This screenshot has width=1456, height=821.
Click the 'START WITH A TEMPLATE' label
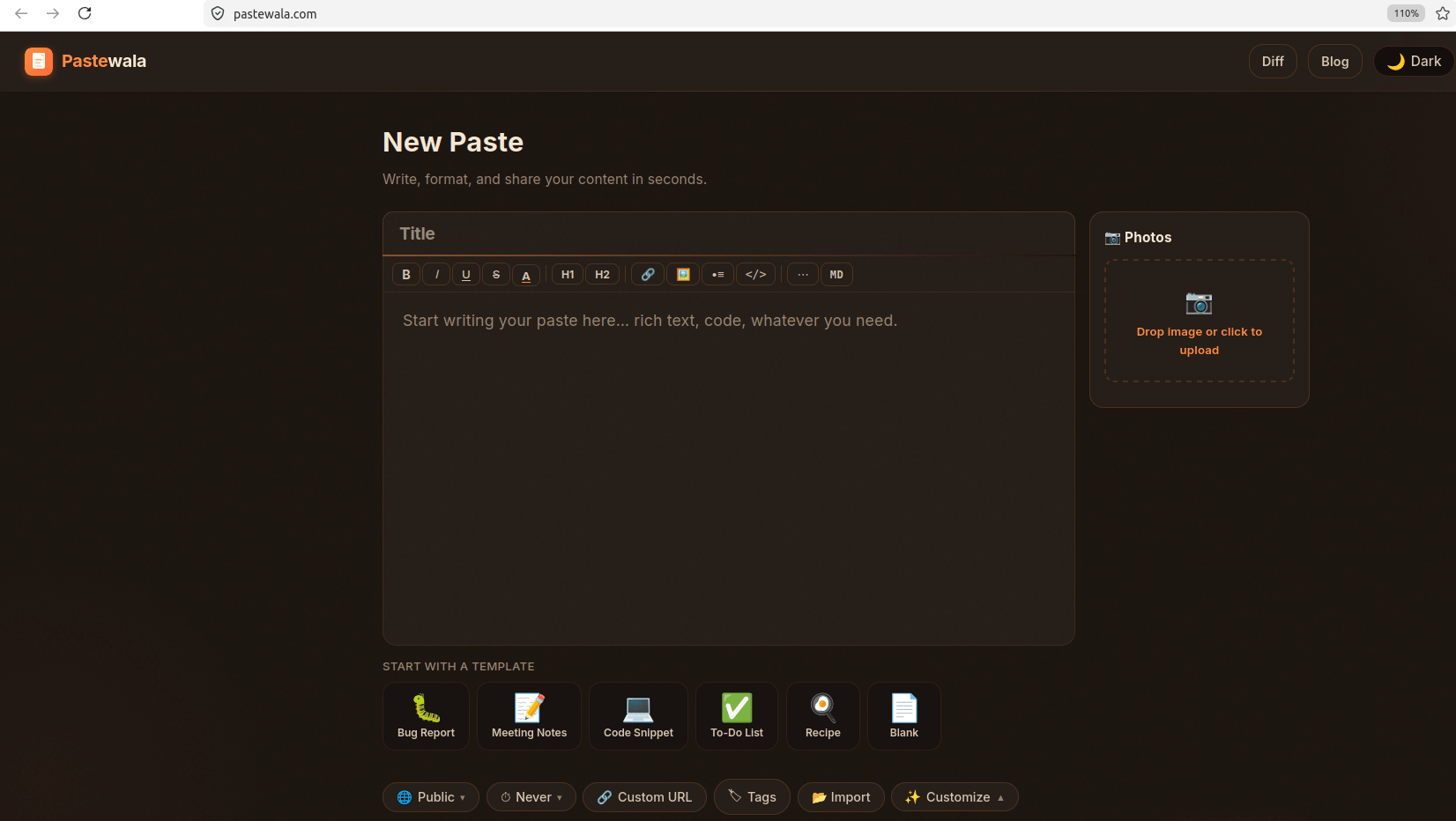coord(458,667)
